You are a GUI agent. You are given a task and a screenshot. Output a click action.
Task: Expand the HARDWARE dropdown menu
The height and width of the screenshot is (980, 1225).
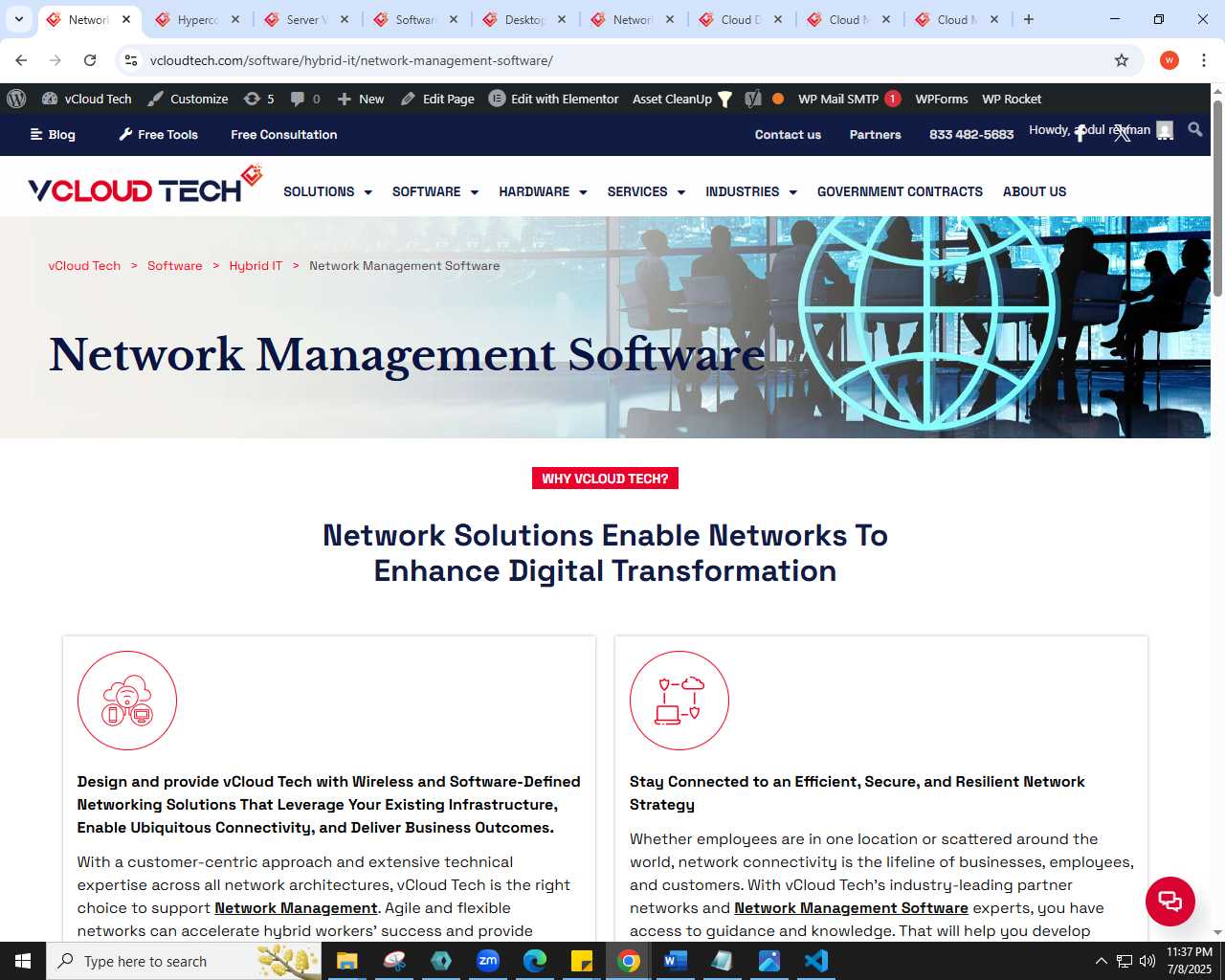(543, 191)
